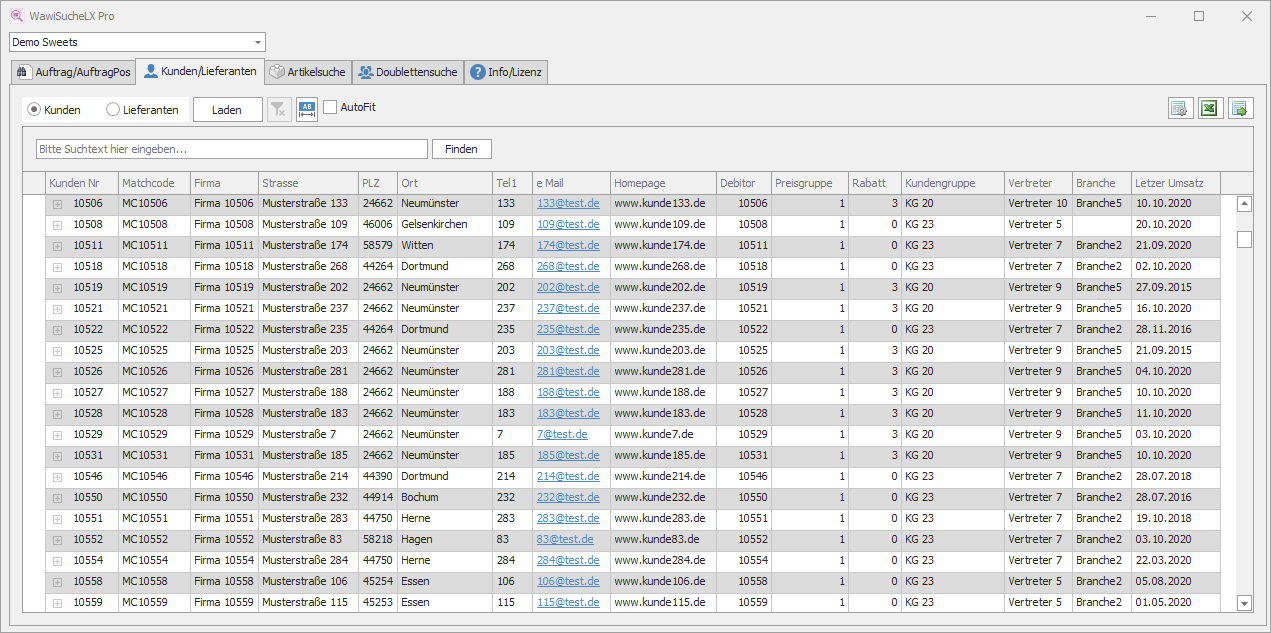Viewport: 1271px width, 633px height.
Task: Open the 133@test.de email link
Action: click(x=568, y=204)
